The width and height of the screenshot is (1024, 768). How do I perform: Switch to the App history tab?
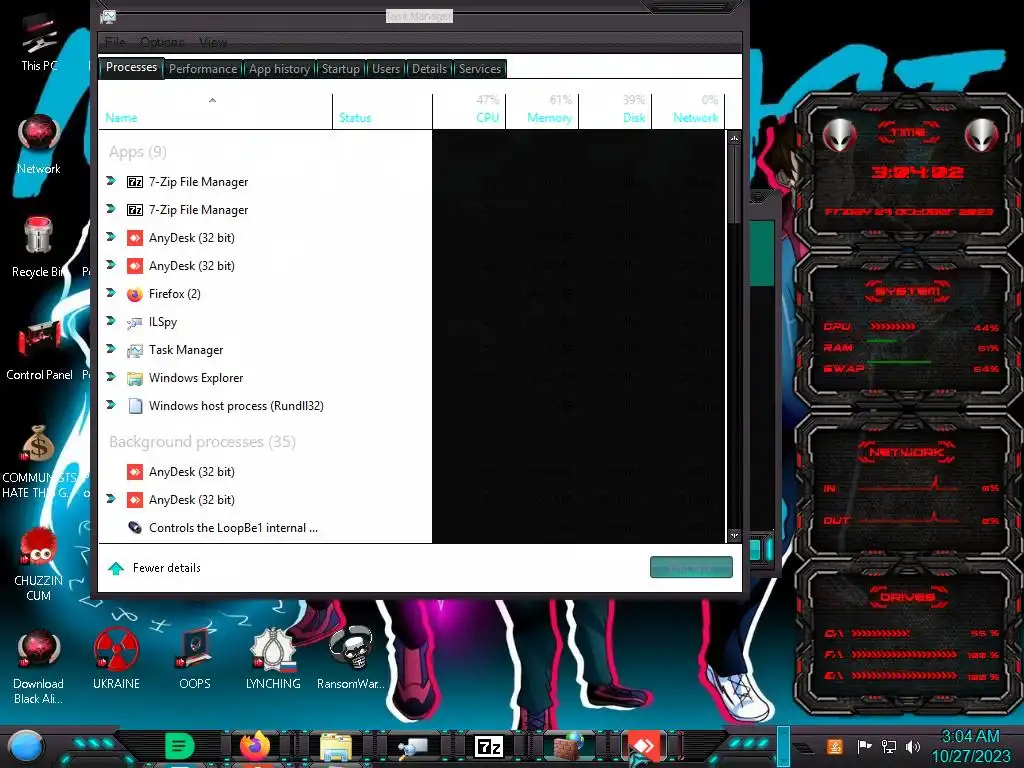tap(279, 69)
